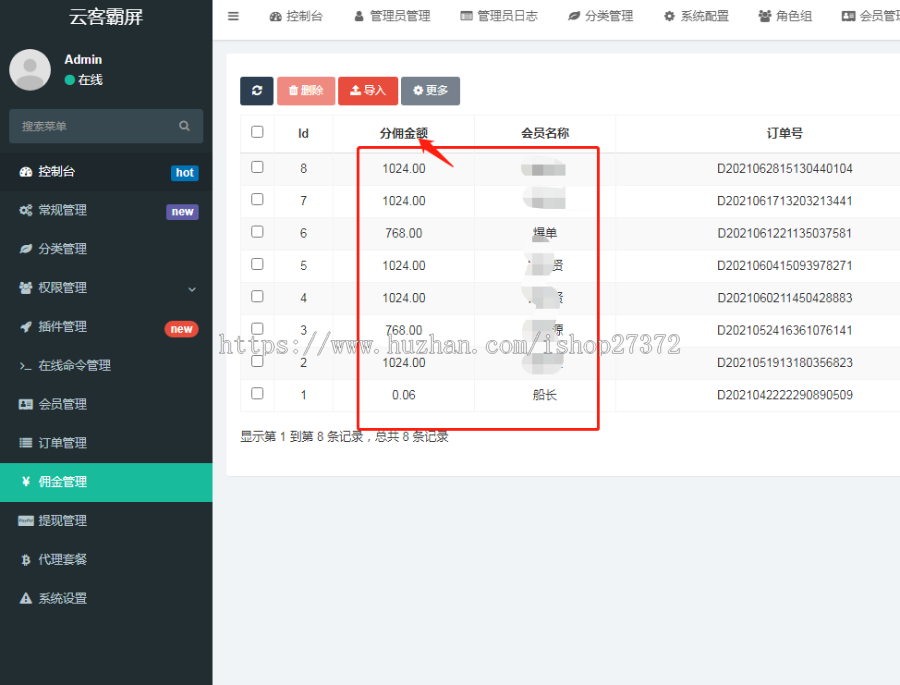Open 管理员管理 in the top navigation
900x685 pixels.
point(392,17)
